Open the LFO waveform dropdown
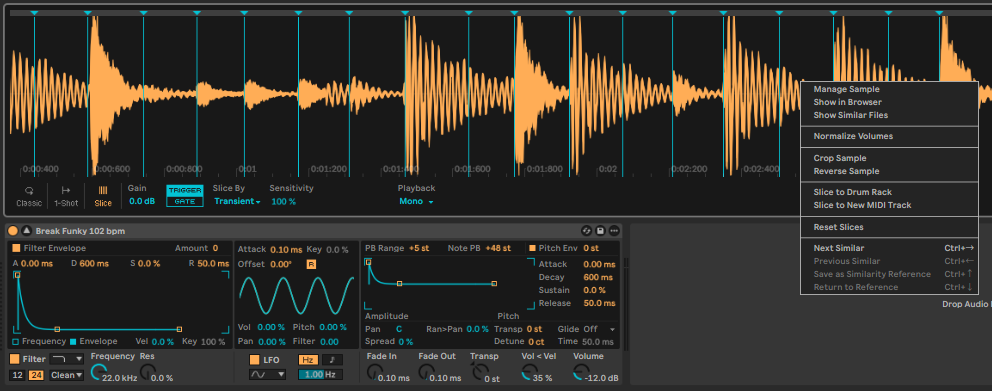 point(267,375)
